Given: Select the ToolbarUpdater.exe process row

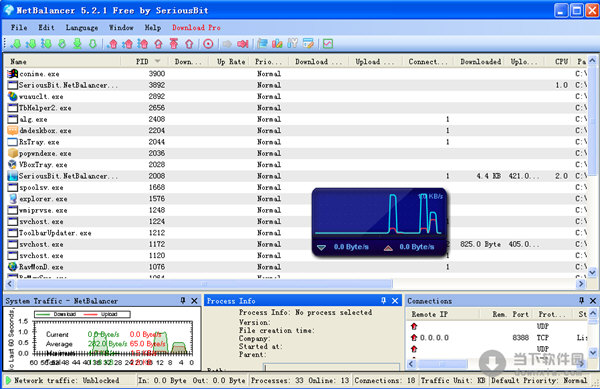Looking at the screenshot, I should [x=297, y=233].
